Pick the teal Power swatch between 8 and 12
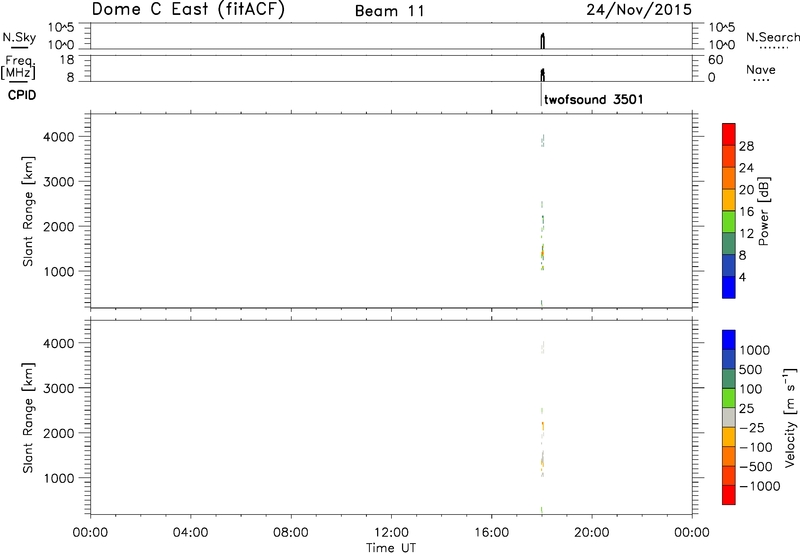800x554 pixels. 729,243
